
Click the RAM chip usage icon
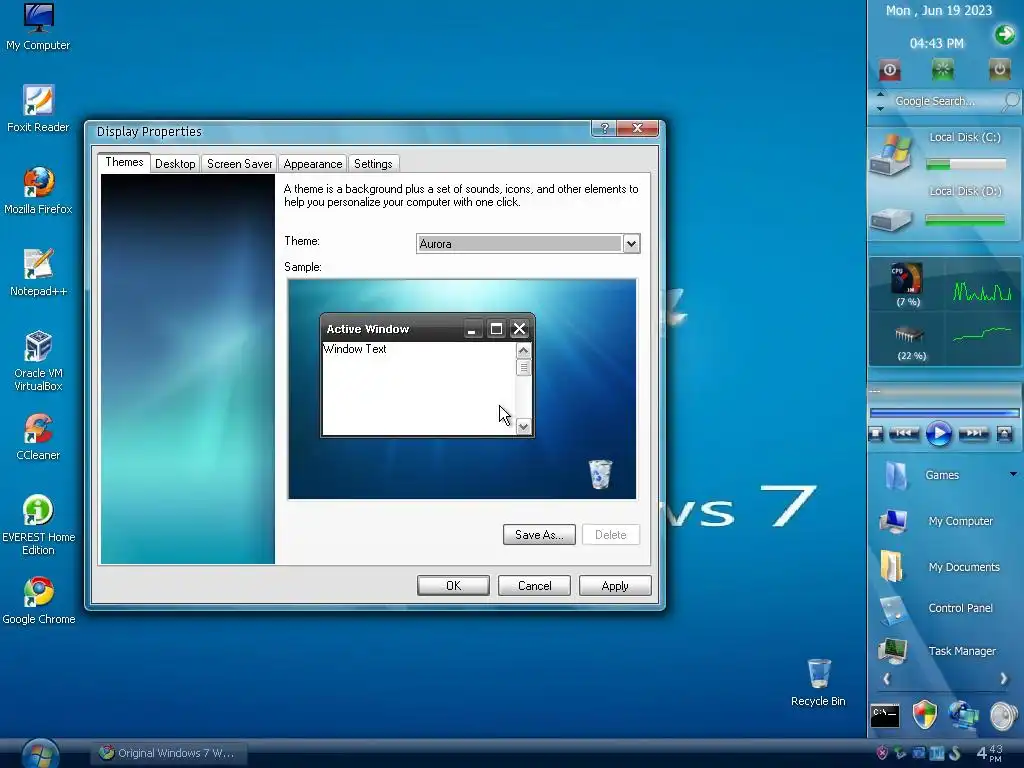909,335
